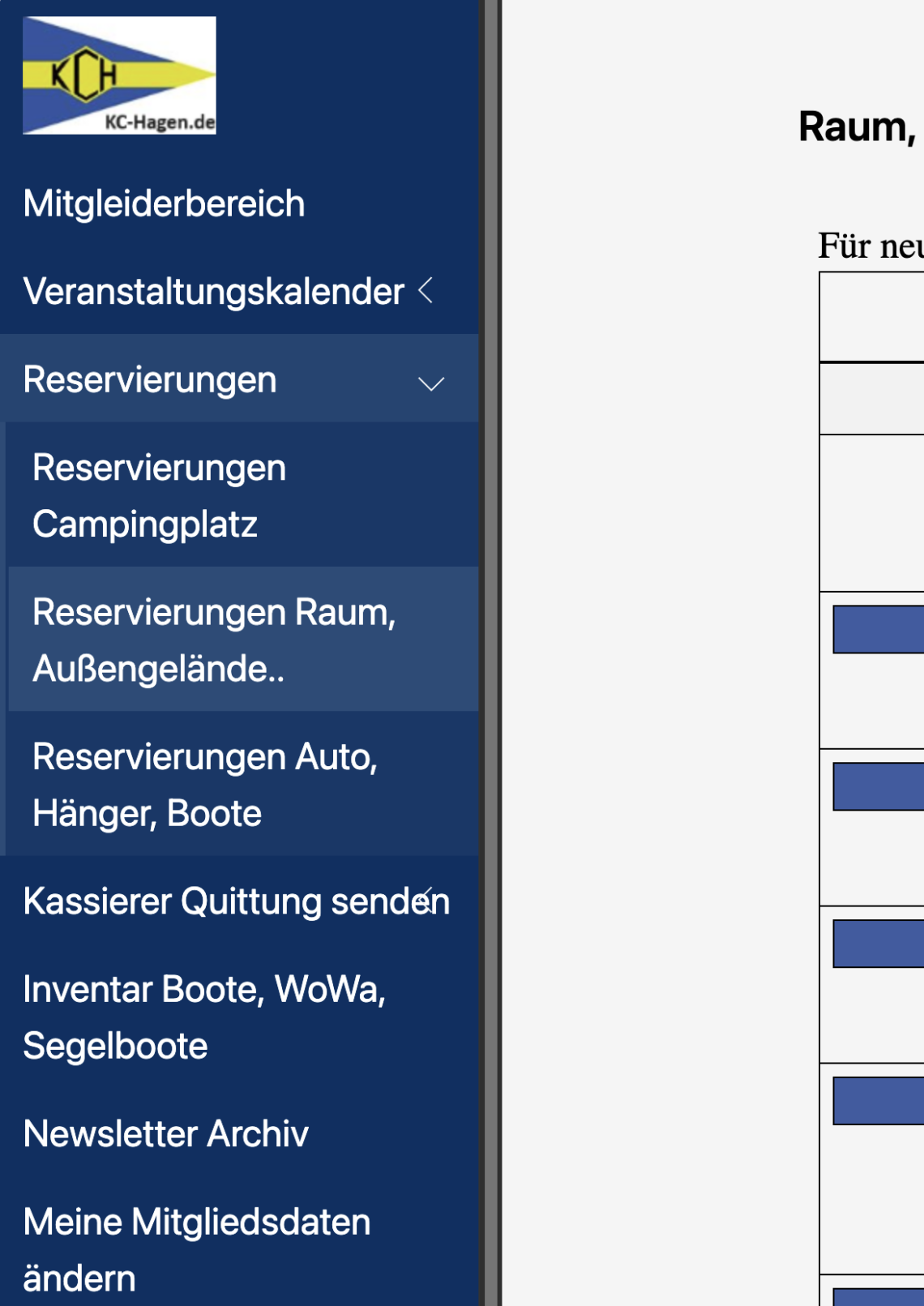
Task: Click the KC-Hagen.de club logo
Action: 119,75
